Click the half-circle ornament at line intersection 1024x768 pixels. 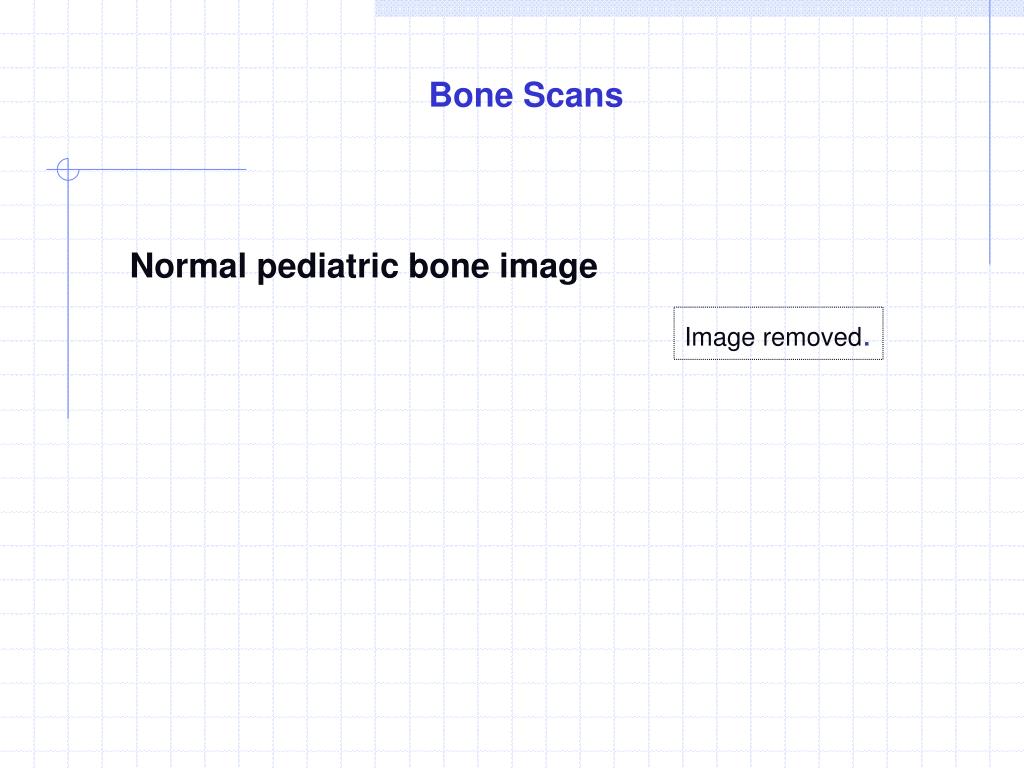point(67,169)
